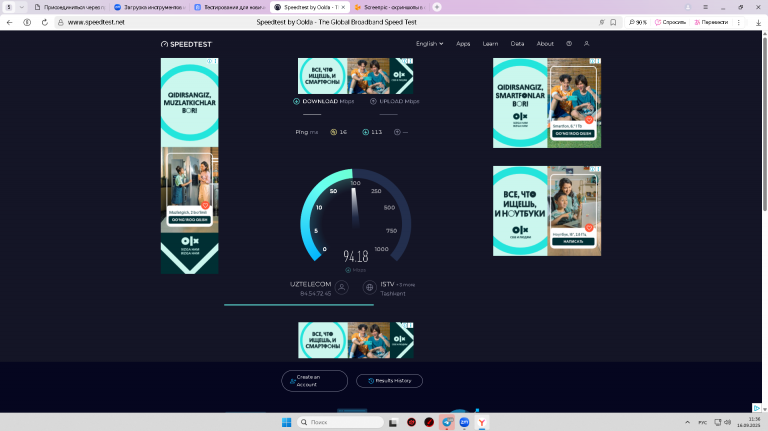
Task: Click the idle ping icon value 16
Action: click(338, 132)
